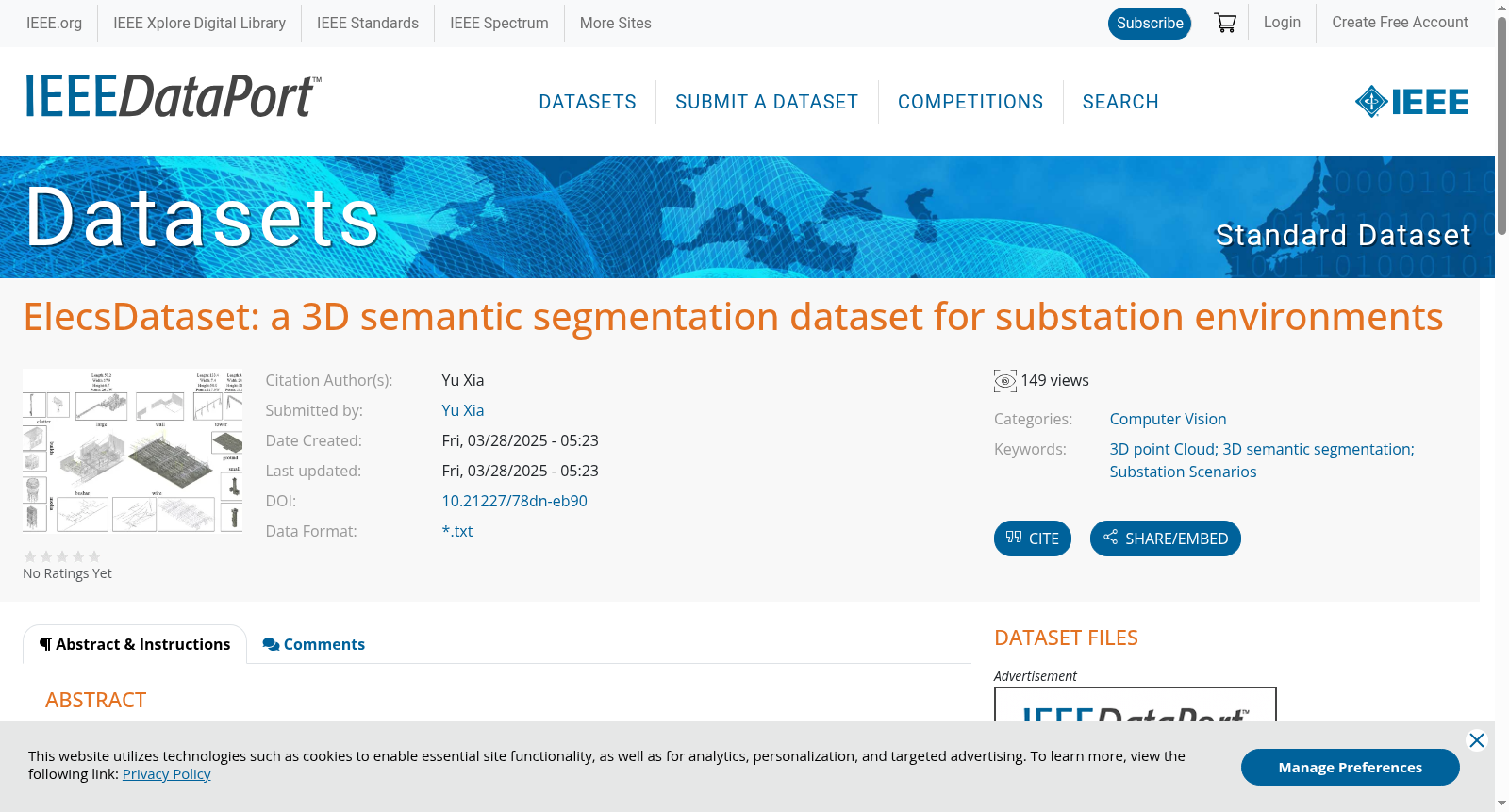Click the 3D point Cloud keyword
This screenshot has width=1509, height=812.
[1164, 450]
